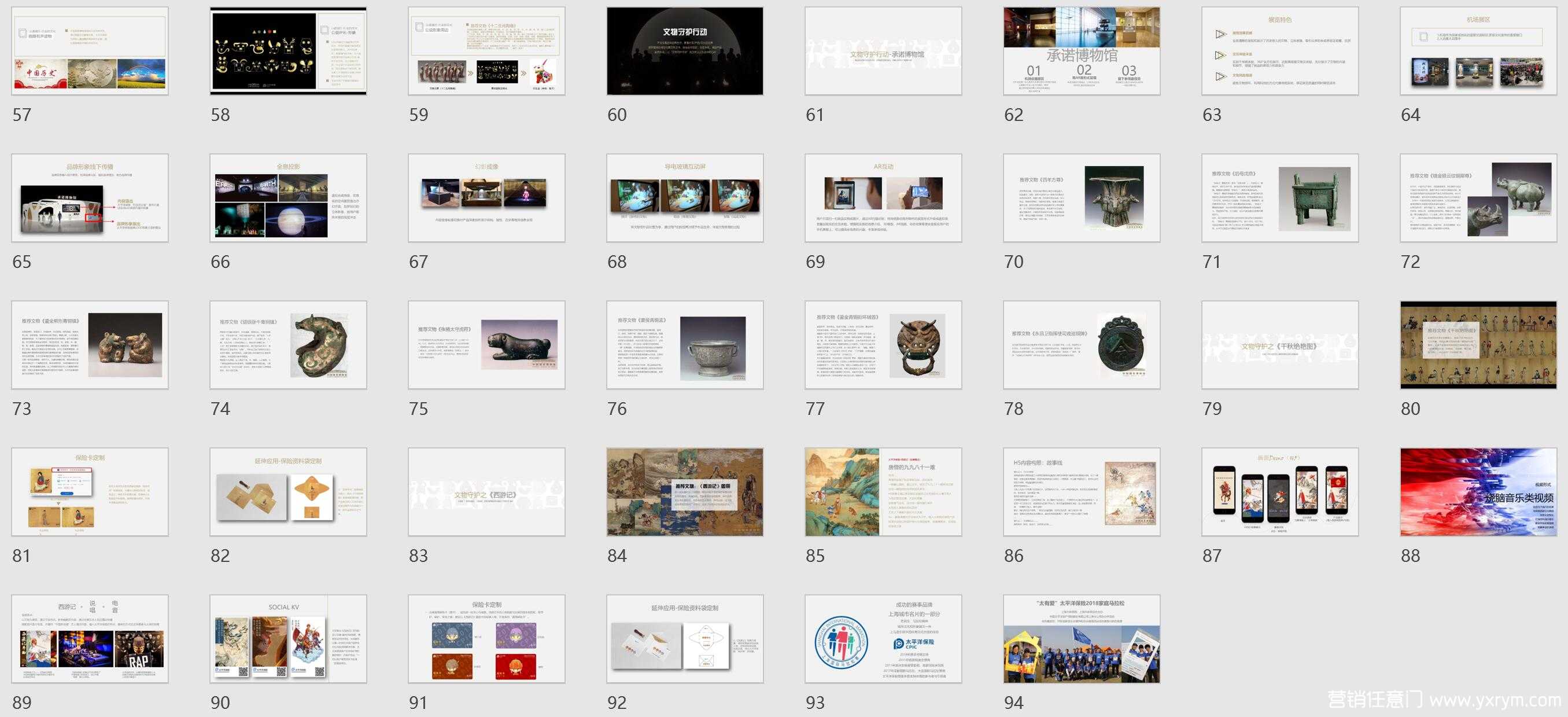Image resolution: width=1568 pixels, height=717 pixels.
Task: Click slide number label 72
Action: click(1411, 262)
